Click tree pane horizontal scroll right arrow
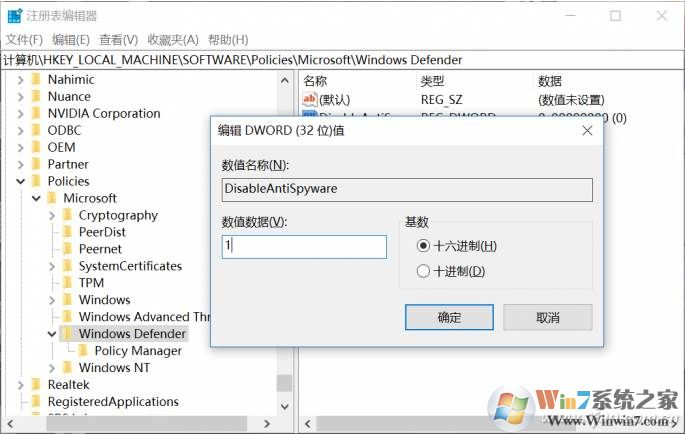Image resolution: width=685 pixels, height=435 pixels. pyautogui.click(x=267, y=424)
